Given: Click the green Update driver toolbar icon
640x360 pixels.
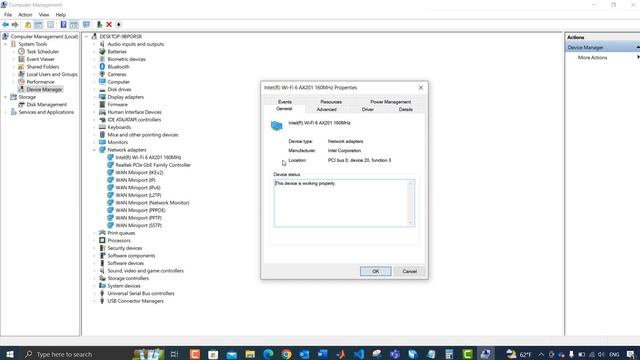Looking at the screenshot, I should tap(99, 25).
